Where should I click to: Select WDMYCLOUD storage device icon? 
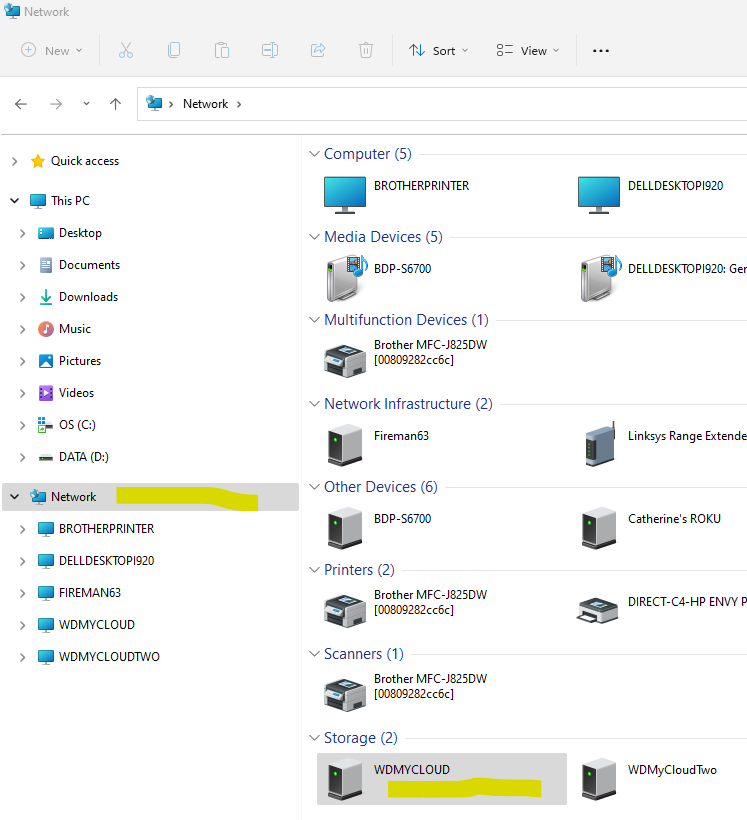345,779
